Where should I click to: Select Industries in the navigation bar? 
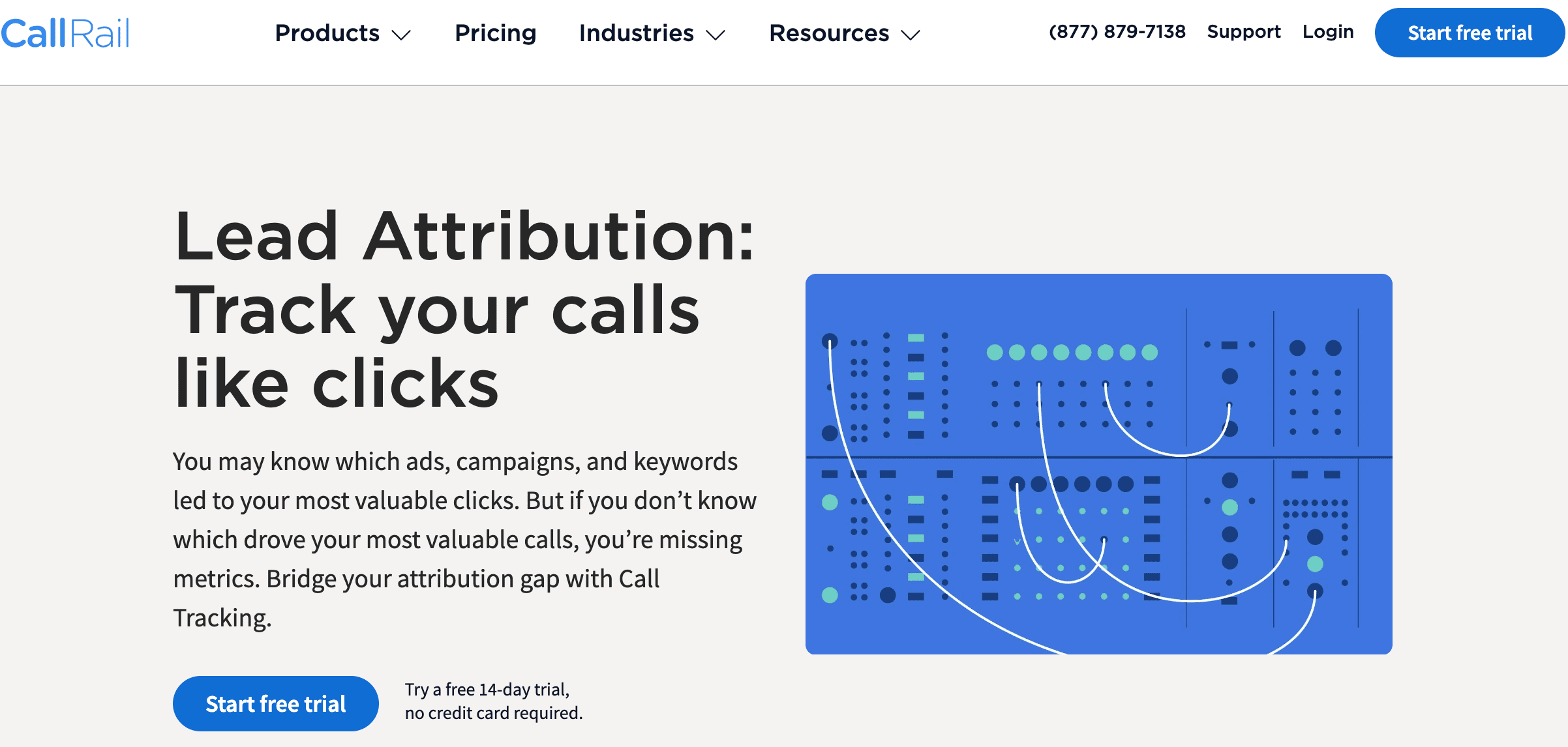pyautogui.click(x=636, y=33)
